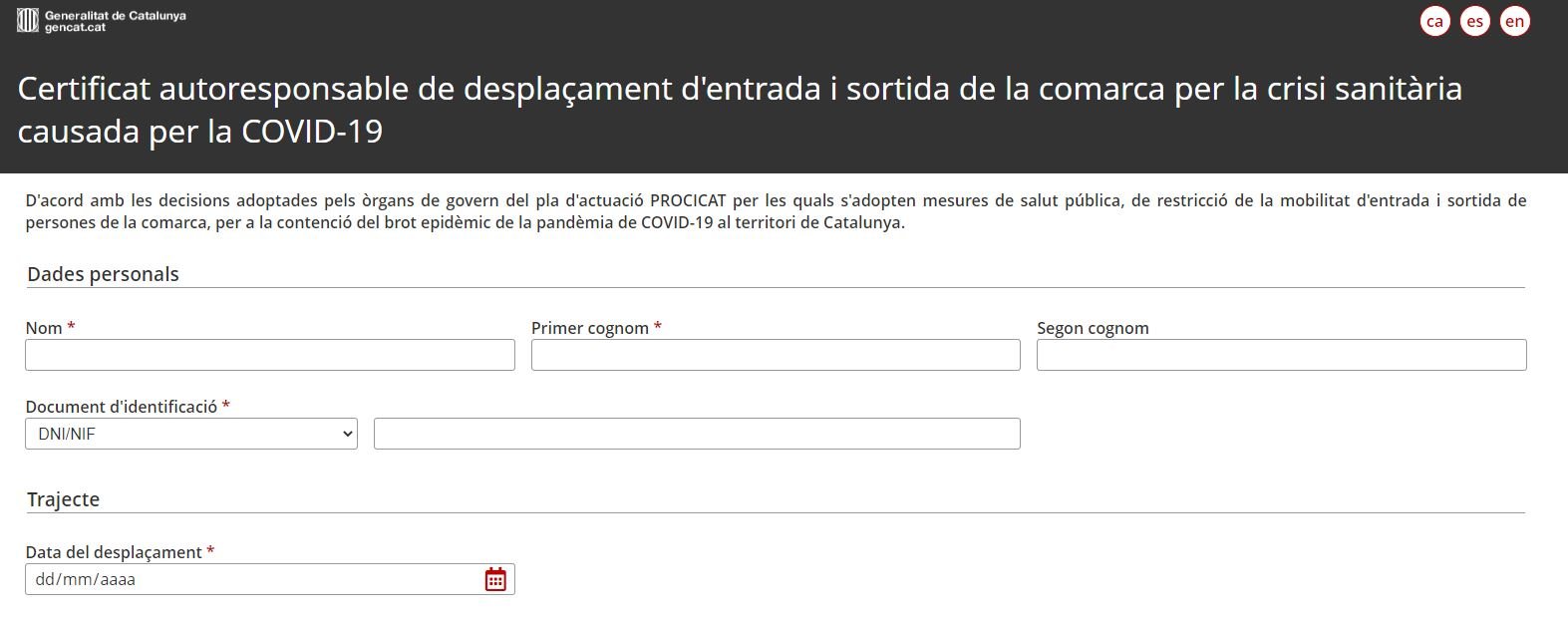Image resolution: width=1568 pixels, height=621 pixels.
Task: Click the Dades personals section heading
Action: coord(103,274)
